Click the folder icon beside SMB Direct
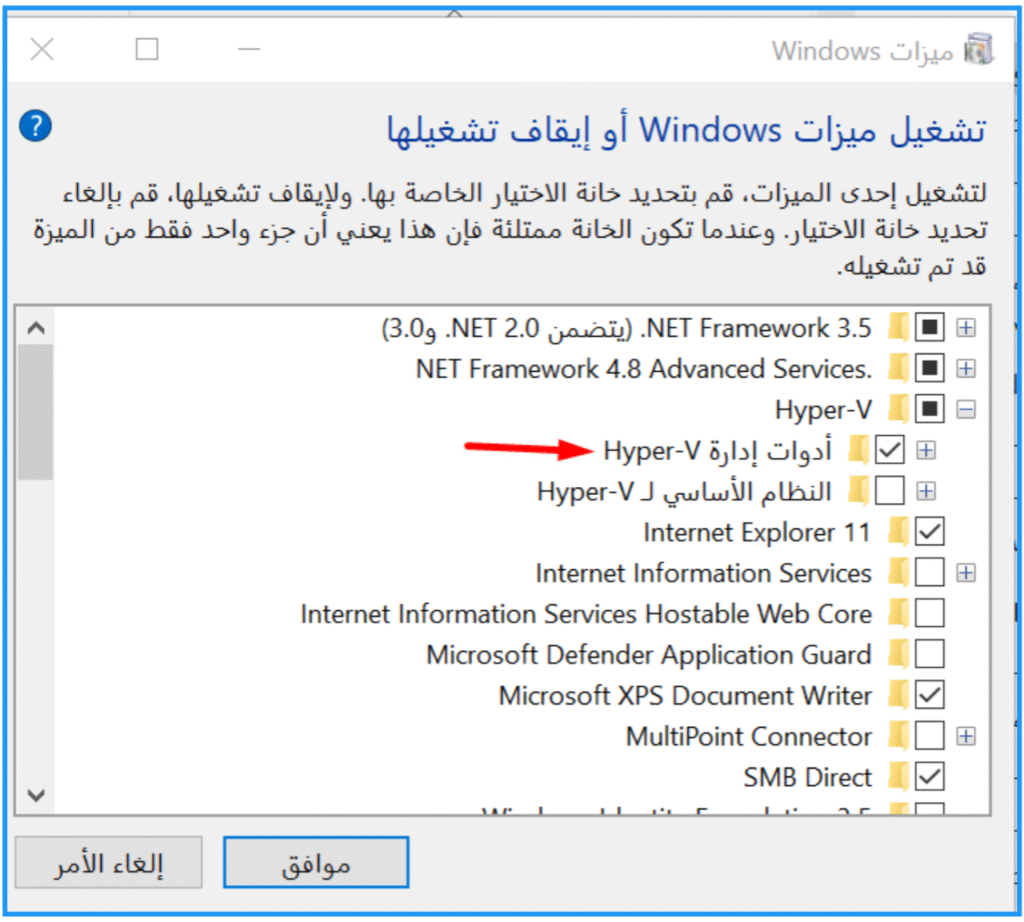Viewport: 1024px width, 922px height. [x=898, y=777]
